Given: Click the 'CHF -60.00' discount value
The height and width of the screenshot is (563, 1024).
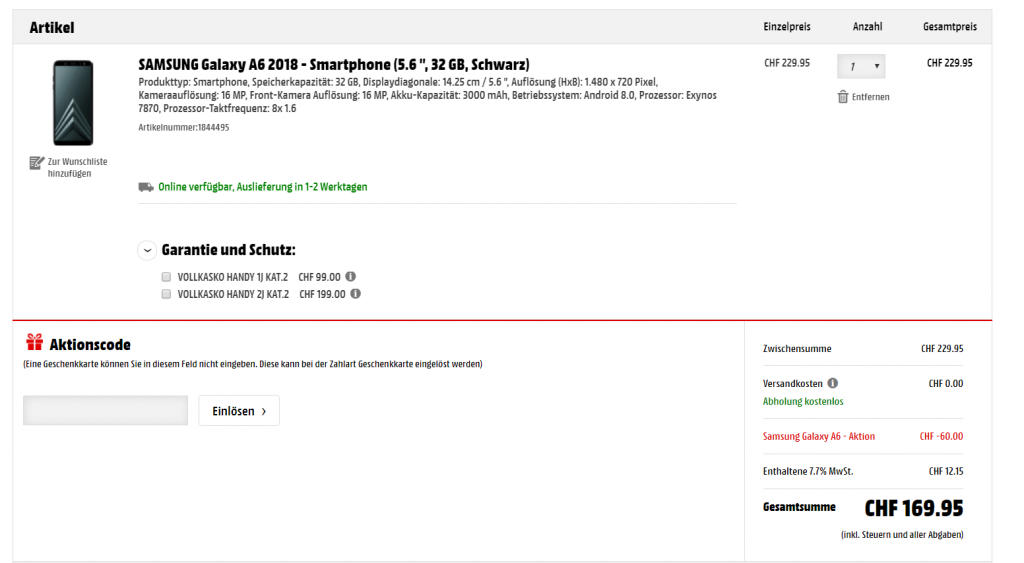Looking at the screenshot, I should click(x=941, y=436).
